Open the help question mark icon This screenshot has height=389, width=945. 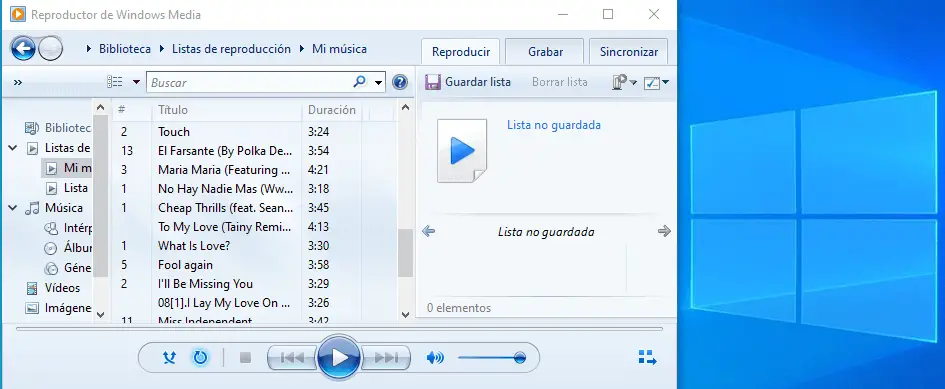coord(400,82)
